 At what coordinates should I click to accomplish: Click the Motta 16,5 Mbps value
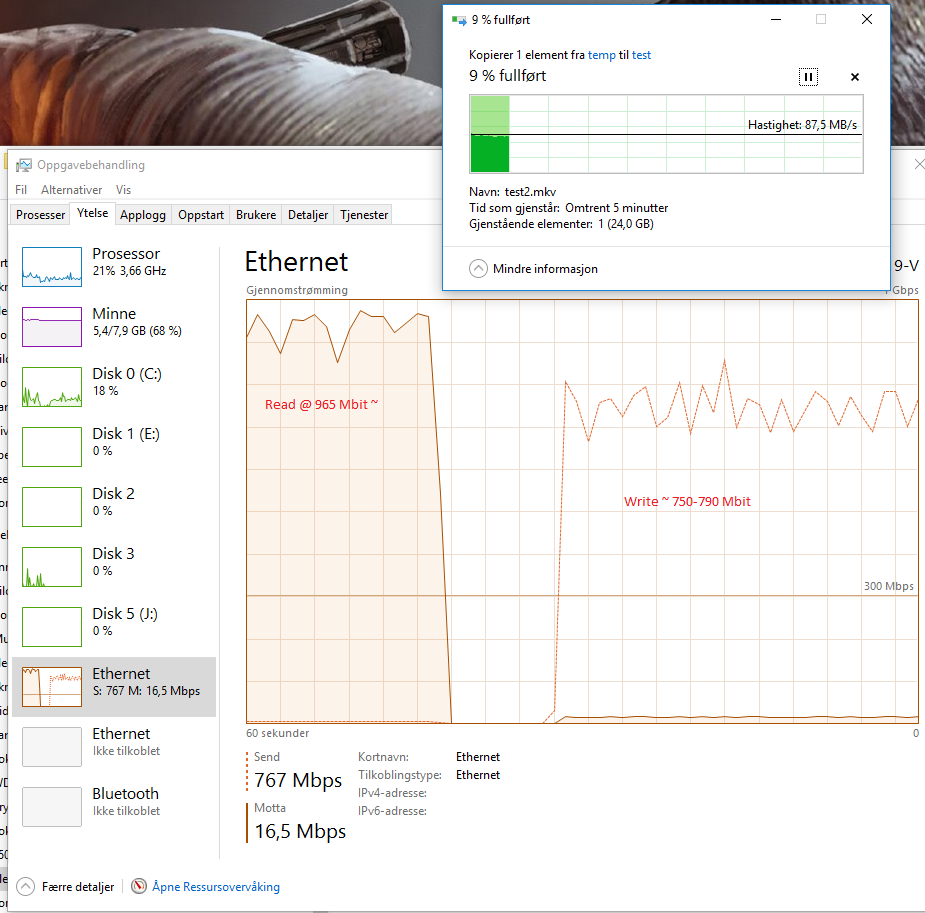[x=300, y=831]
